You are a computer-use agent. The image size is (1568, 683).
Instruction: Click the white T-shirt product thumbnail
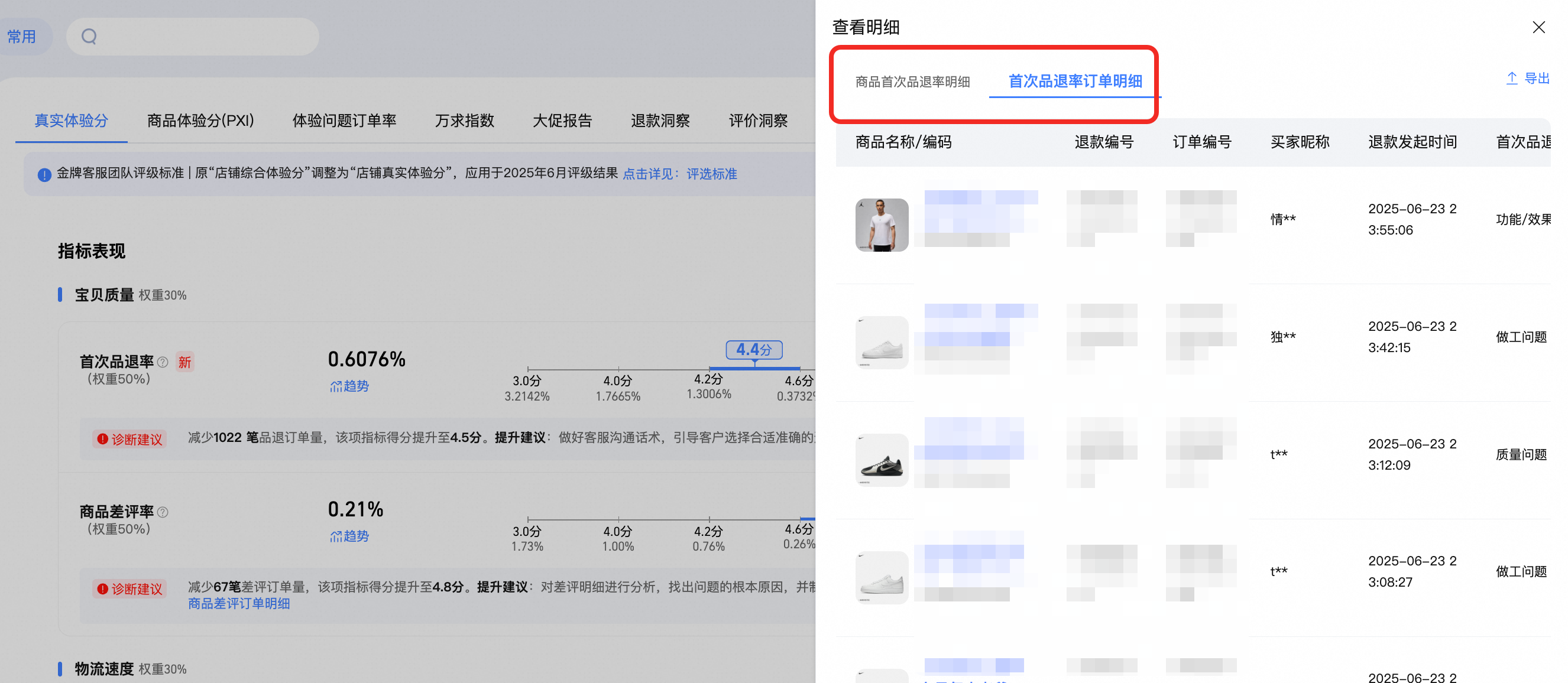coord(882,225)
